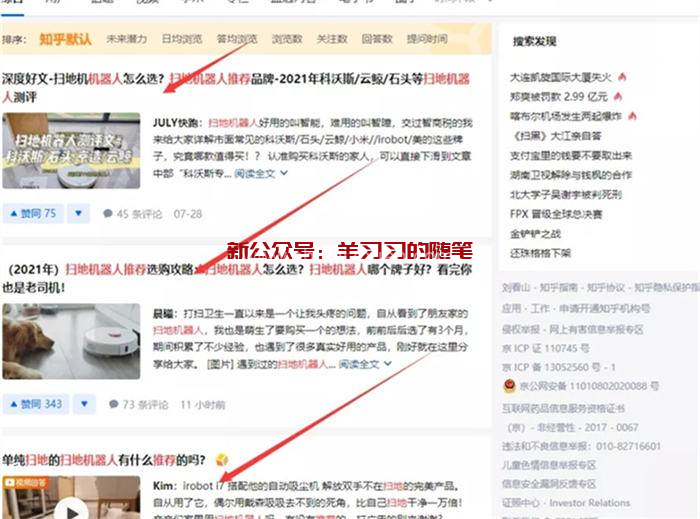This screenshot has height=519, width=700.
Task: Click the golden retriever robot vacuum thumbnail
Action: (71, 342)
